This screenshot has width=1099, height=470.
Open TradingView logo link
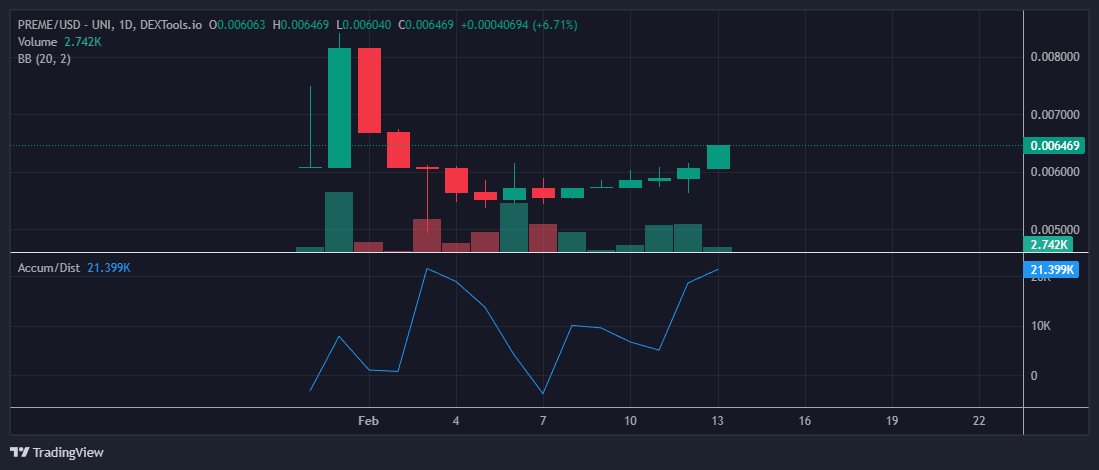point(57,452)
